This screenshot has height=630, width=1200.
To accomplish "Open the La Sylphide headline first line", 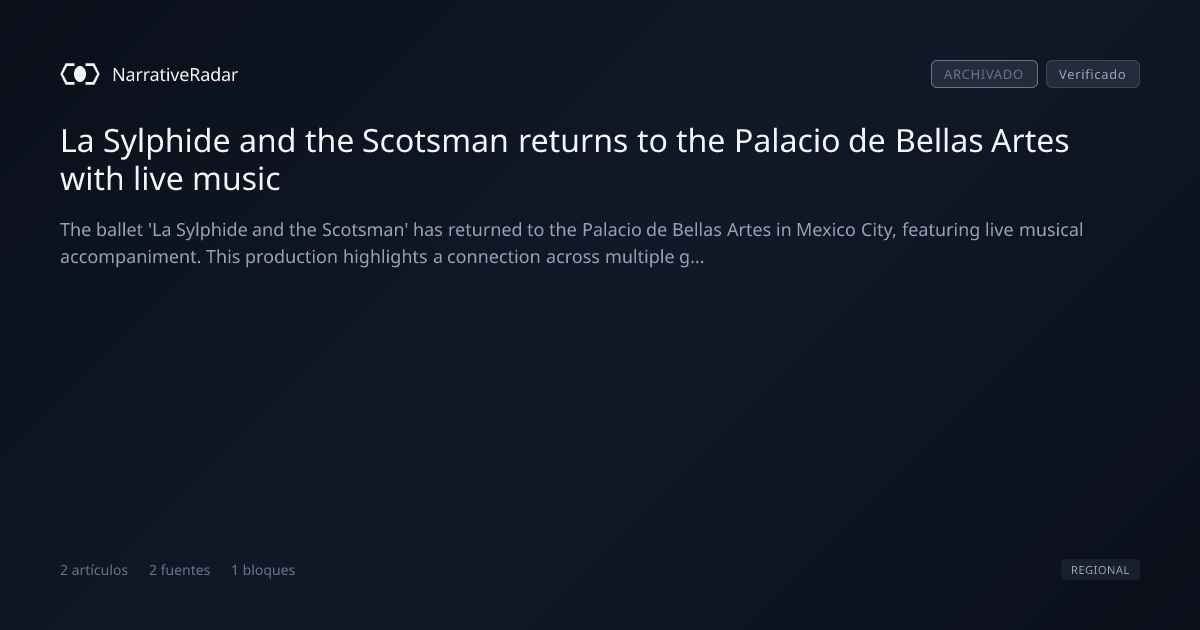I will coord(565,141).
